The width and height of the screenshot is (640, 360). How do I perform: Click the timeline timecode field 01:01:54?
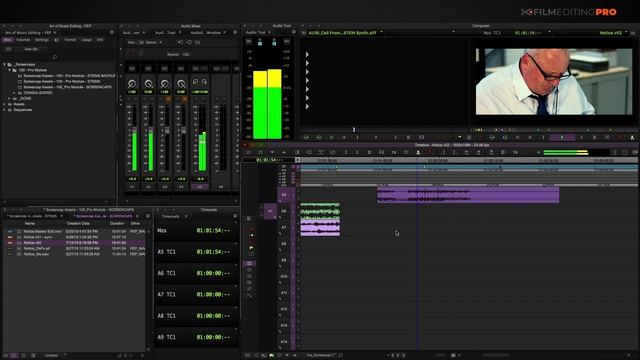pyautogui.click(x=269, y=160)
